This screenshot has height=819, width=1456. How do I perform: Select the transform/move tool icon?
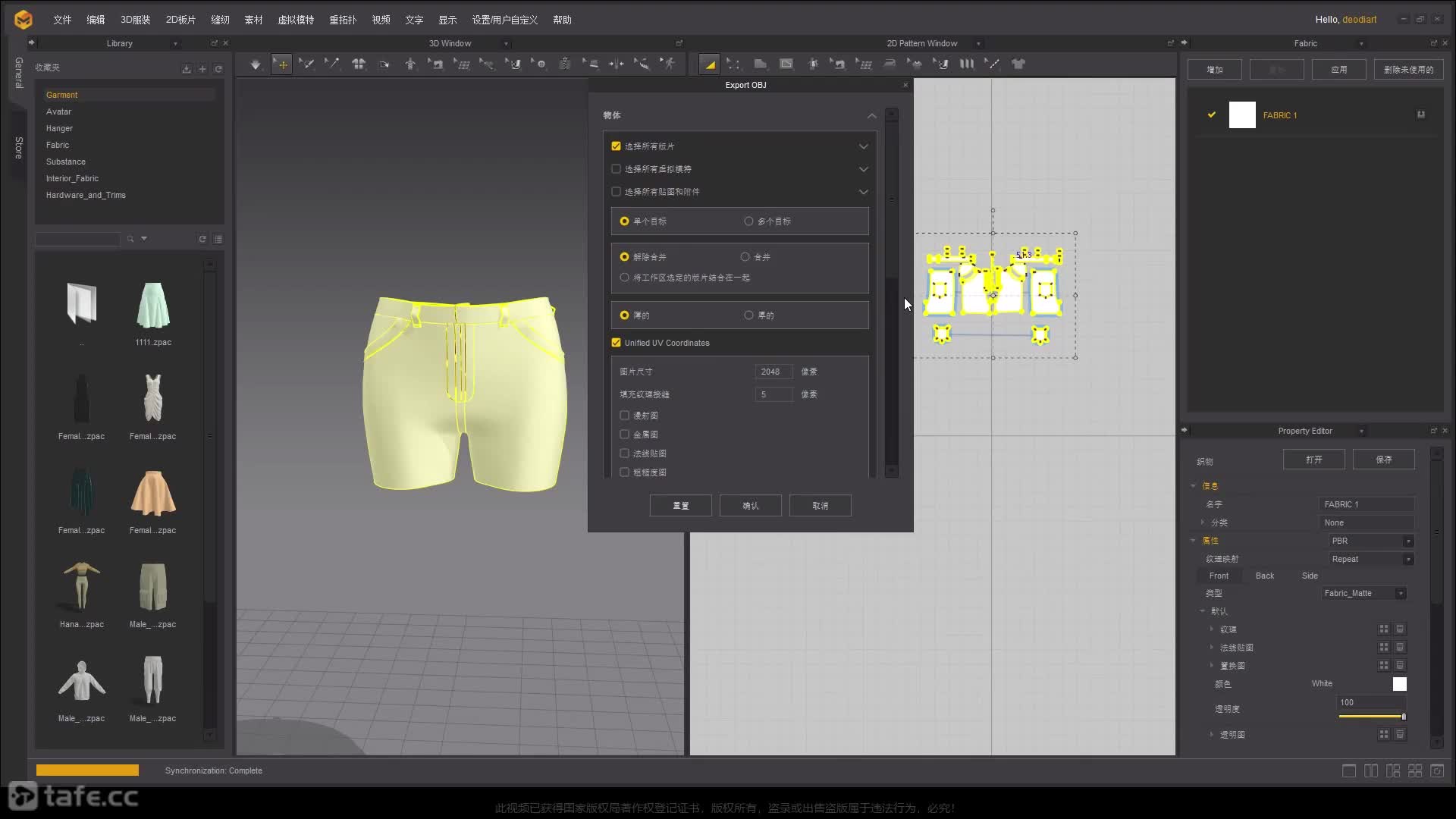281,63
